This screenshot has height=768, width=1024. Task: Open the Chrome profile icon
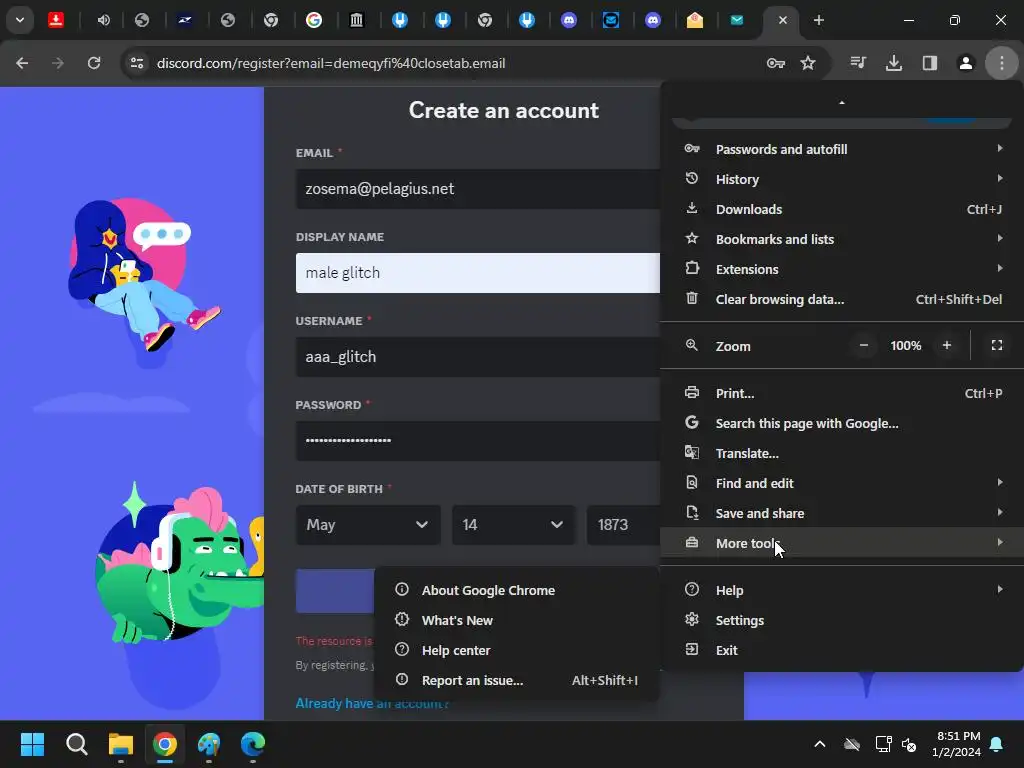[x=966, y=63]
